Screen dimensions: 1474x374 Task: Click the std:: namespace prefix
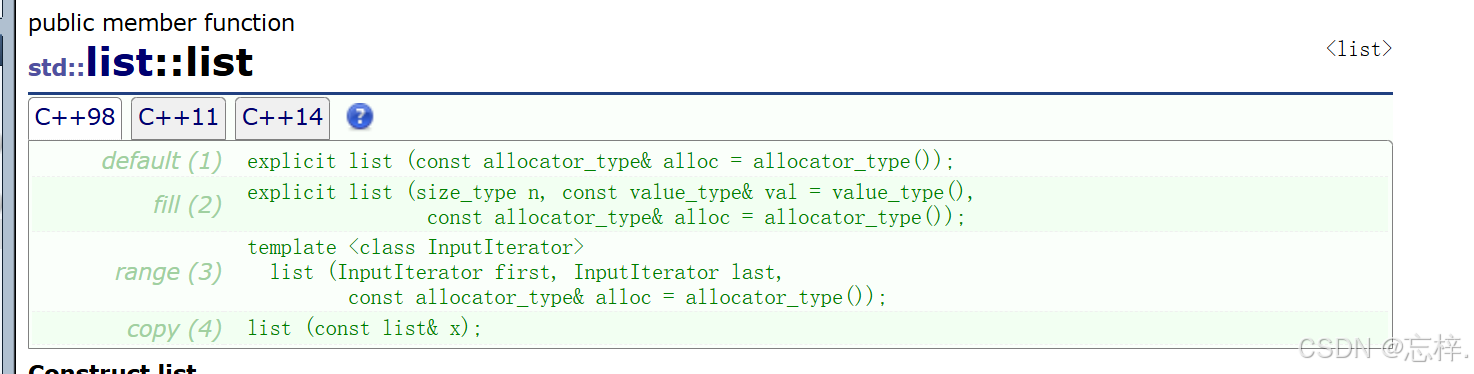56,68
